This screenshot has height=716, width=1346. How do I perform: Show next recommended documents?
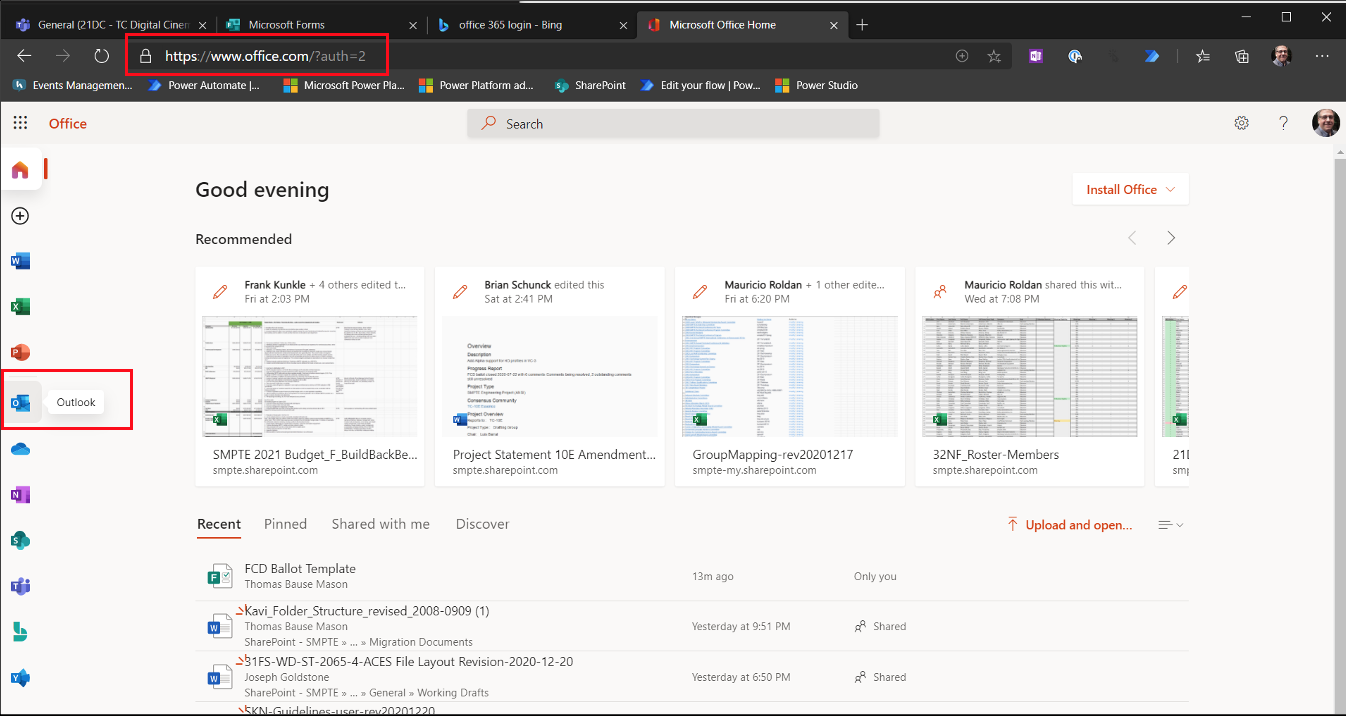point(1171,238)
